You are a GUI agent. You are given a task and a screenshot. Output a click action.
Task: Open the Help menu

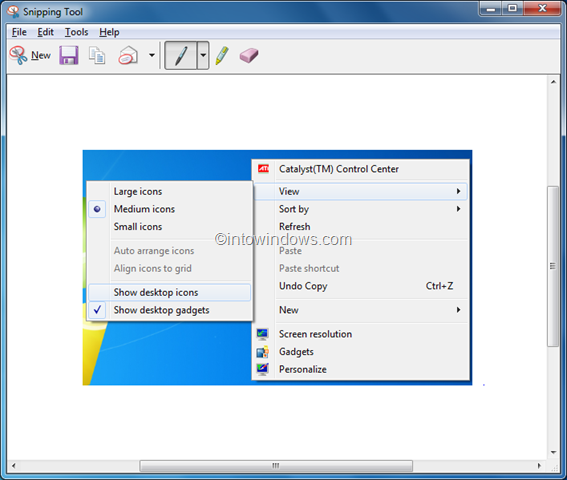pyautogui.click(x=109, y=32)
